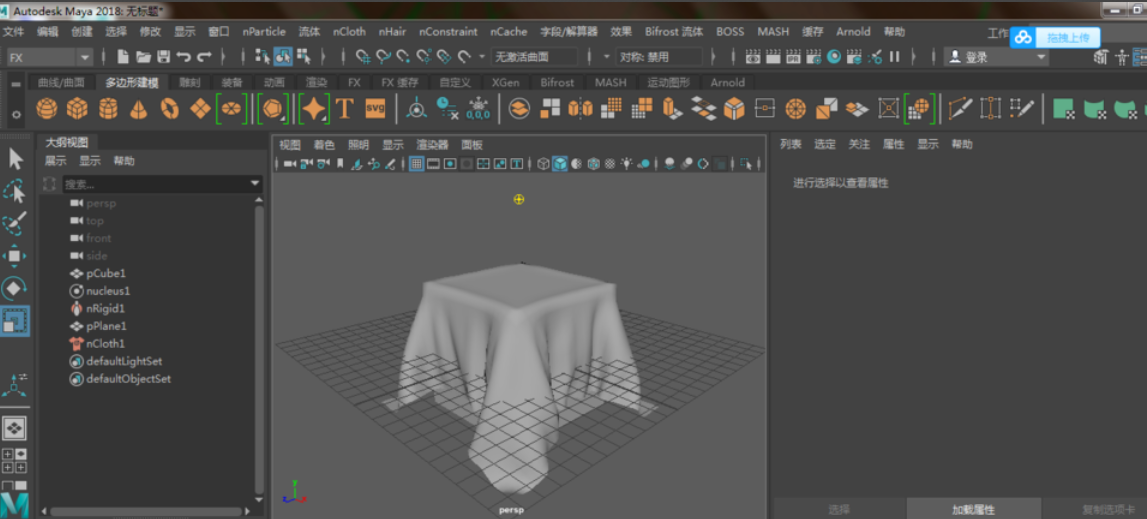The image size is (1147, 519).
Task: Create a polygon disc from the shelf
Action: pos(231,109)
